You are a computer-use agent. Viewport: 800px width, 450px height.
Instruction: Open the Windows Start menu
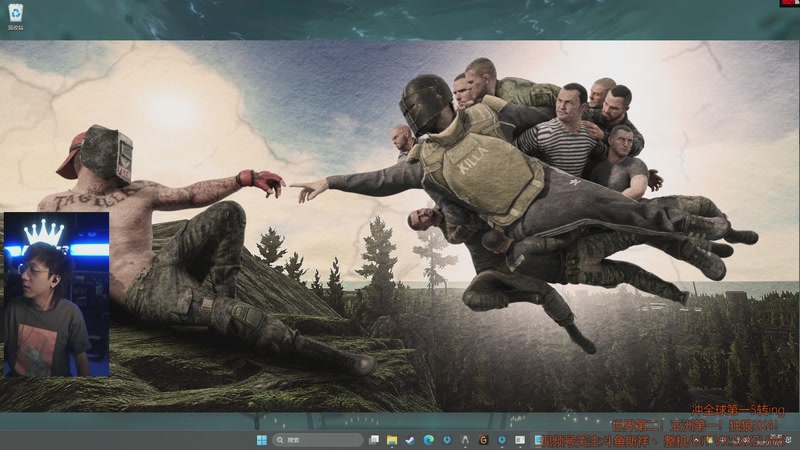click(x=262, y=440)
